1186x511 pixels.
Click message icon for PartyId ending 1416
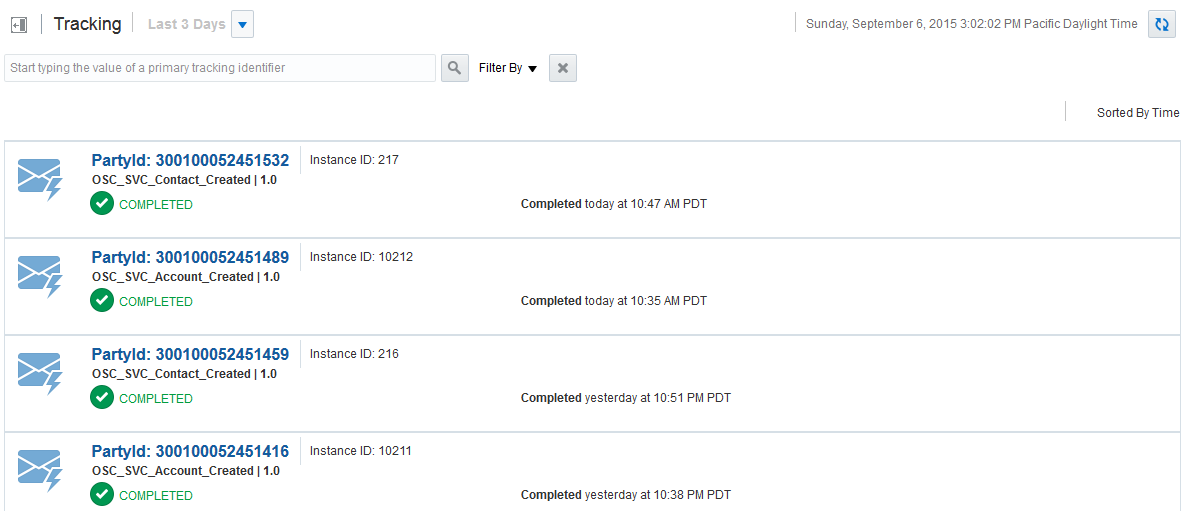(x=39, y=470)
